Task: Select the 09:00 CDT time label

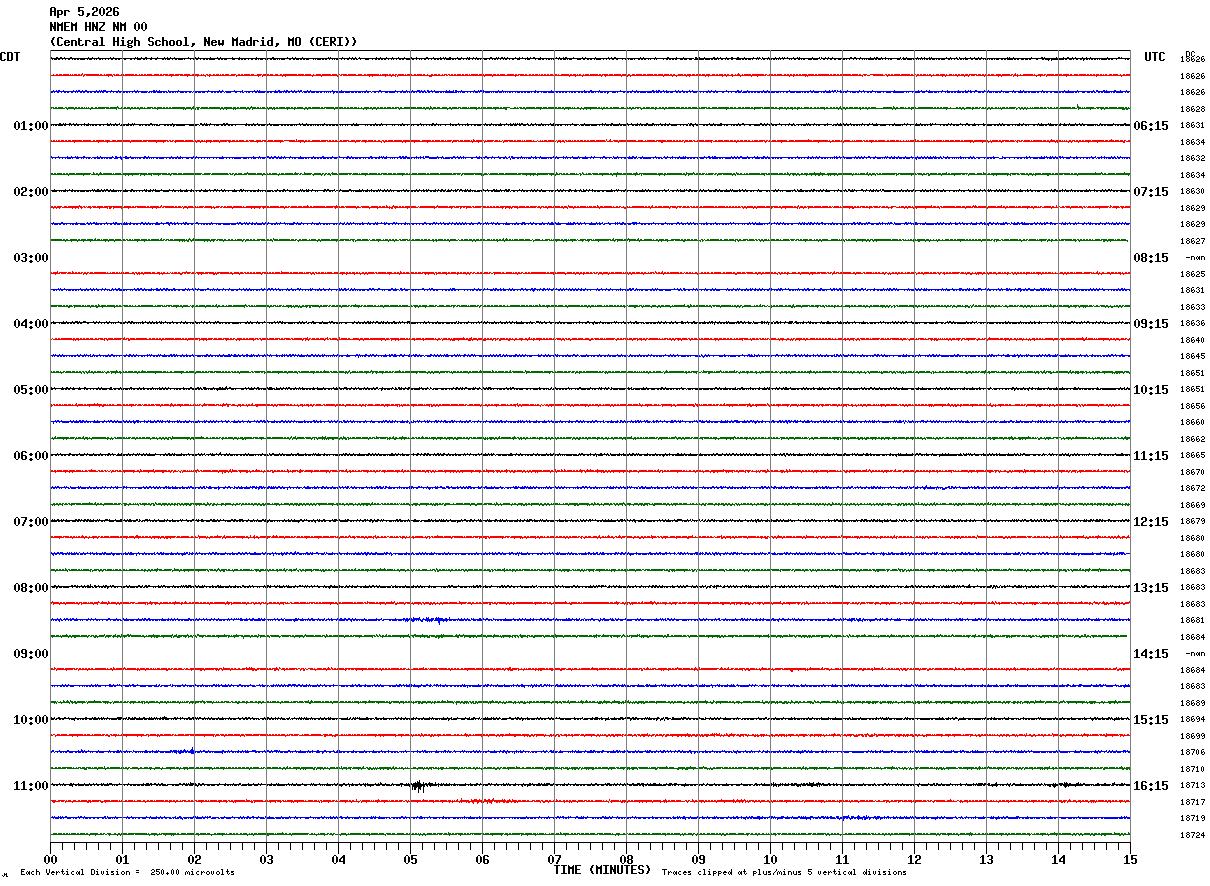Action: click(31, 654)
